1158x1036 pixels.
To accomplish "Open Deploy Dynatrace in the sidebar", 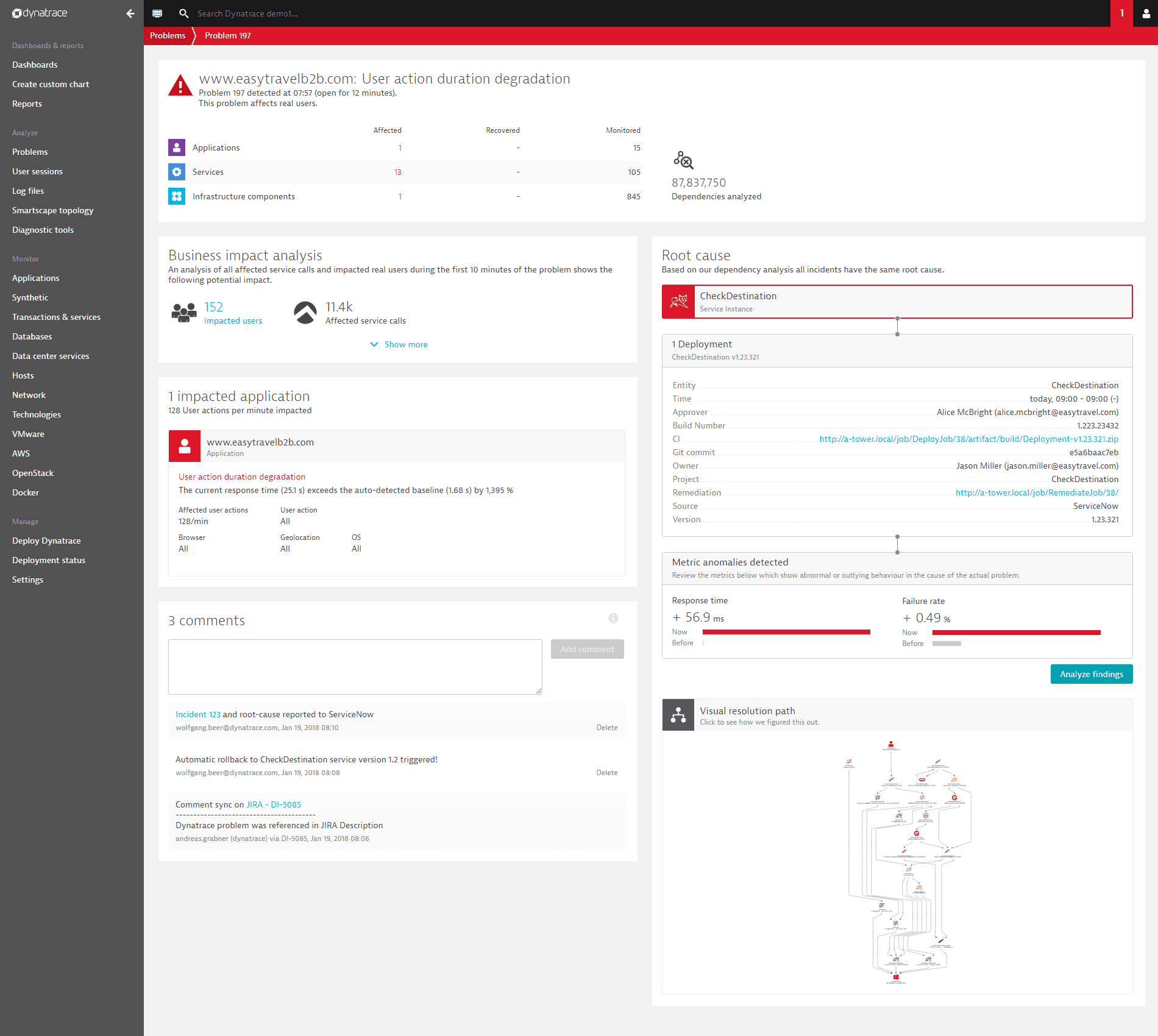I will pyautogui.click(x=46, y=541).
